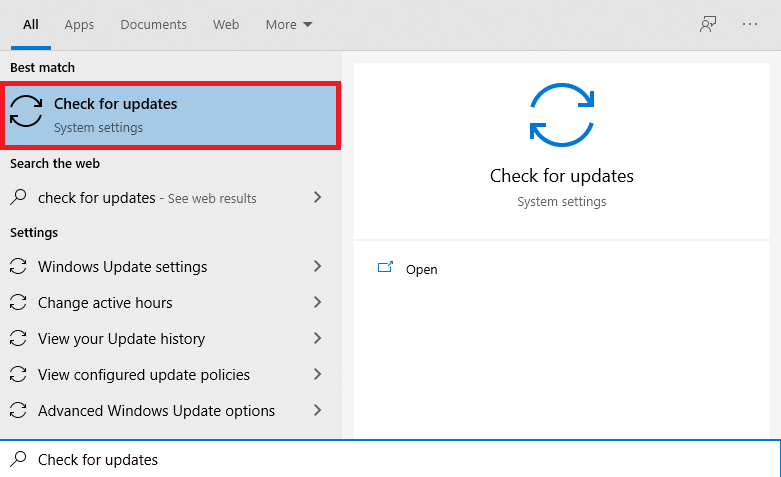Expand the View your Update history chevron
This screenshot has width=781, height=477.
coord(318,339)
